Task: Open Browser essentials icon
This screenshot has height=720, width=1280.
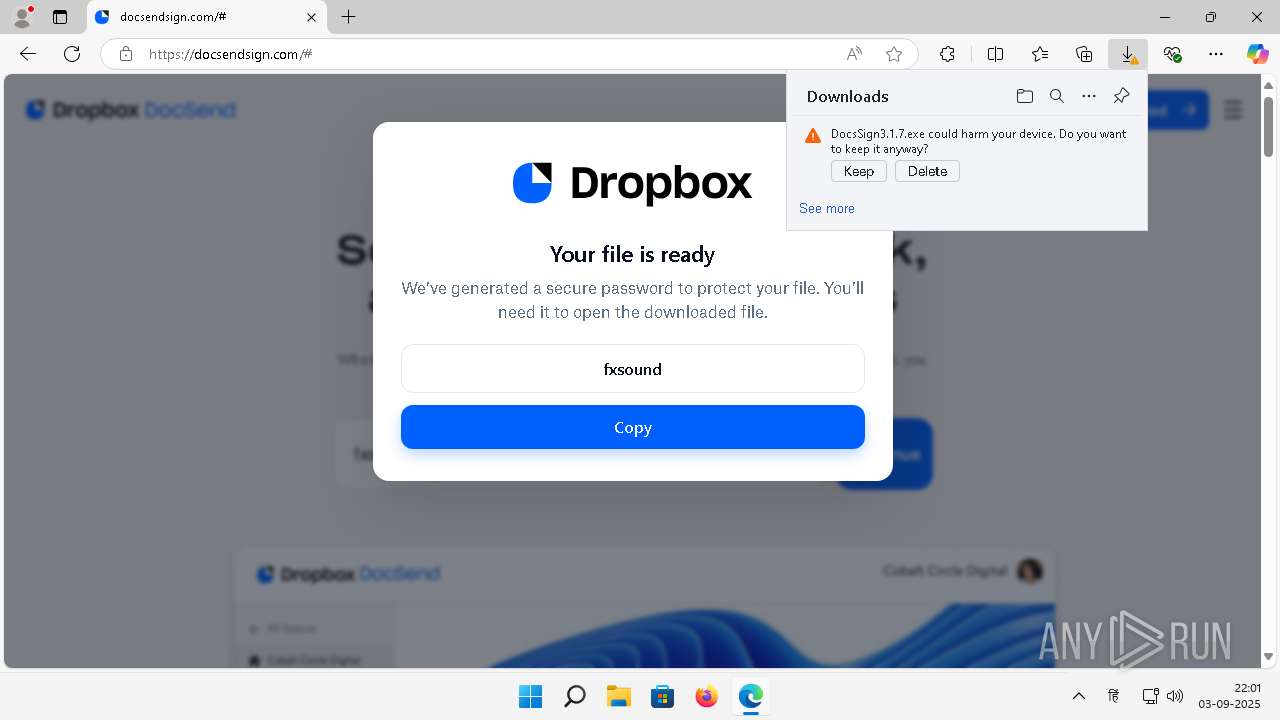Action: tap(1172, 54)
